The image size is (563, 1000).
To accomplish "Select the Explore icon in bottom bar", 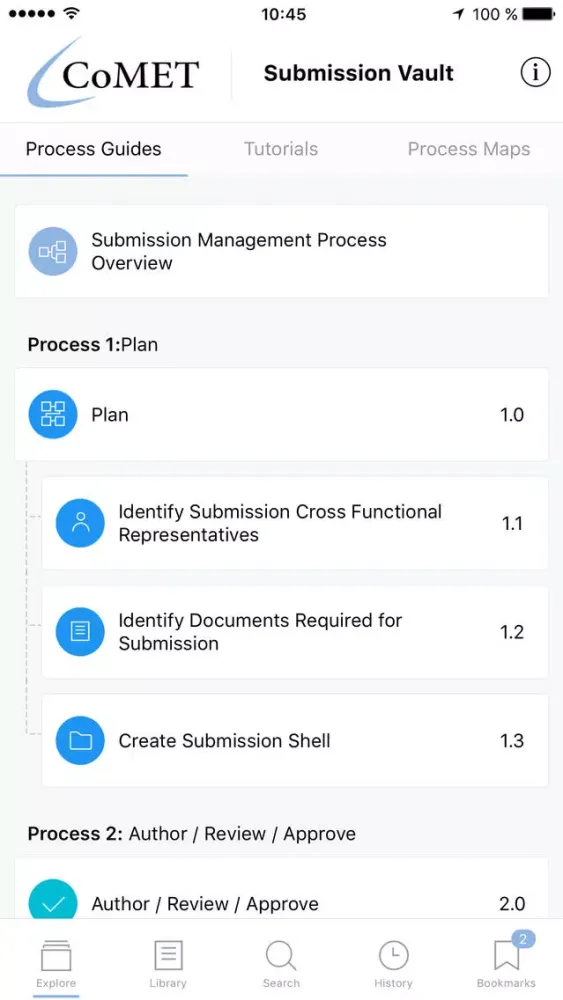I will (x=56, y=957).
